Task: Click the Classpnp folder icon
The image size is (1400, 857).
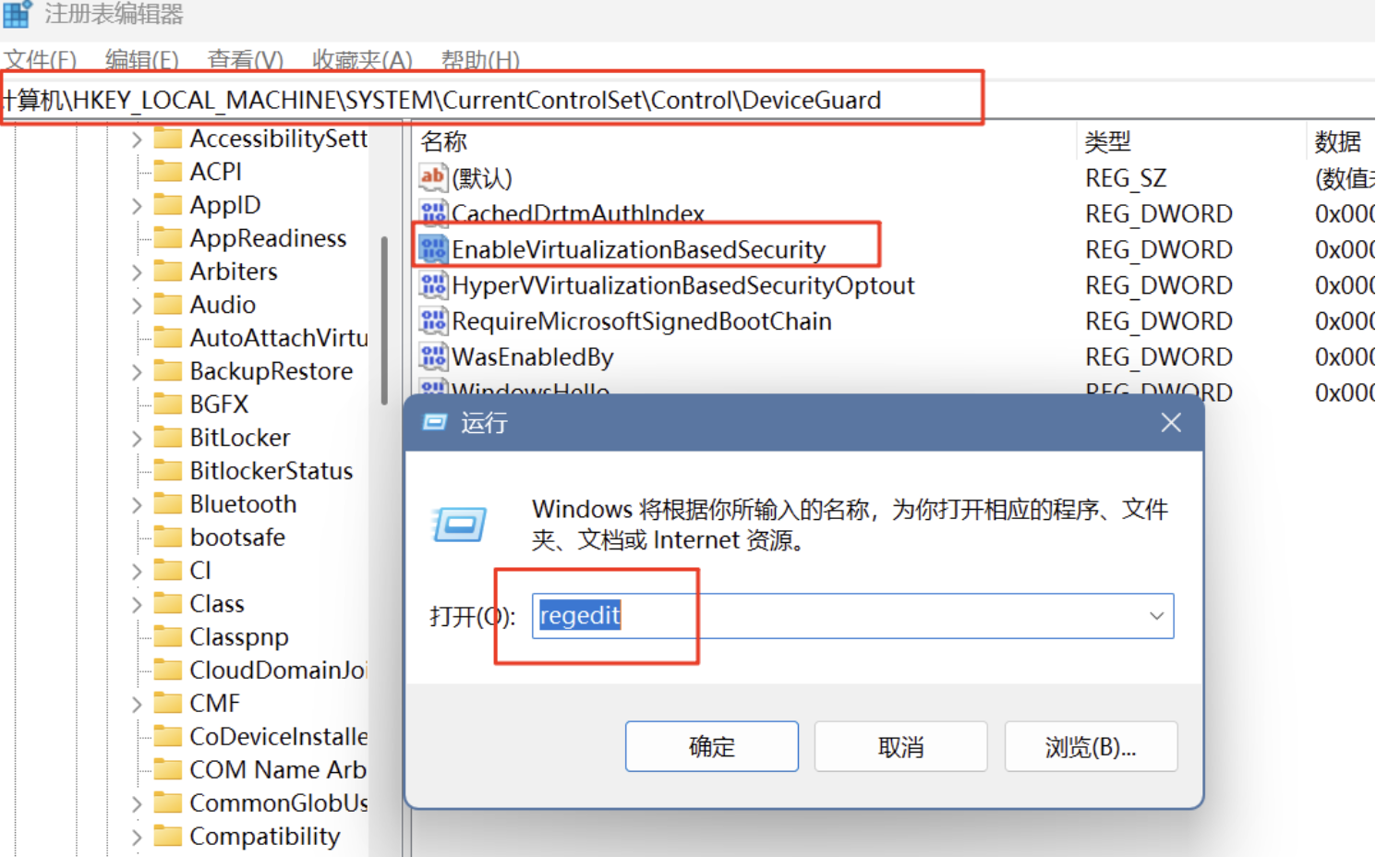Action: (x=167, y=636)
